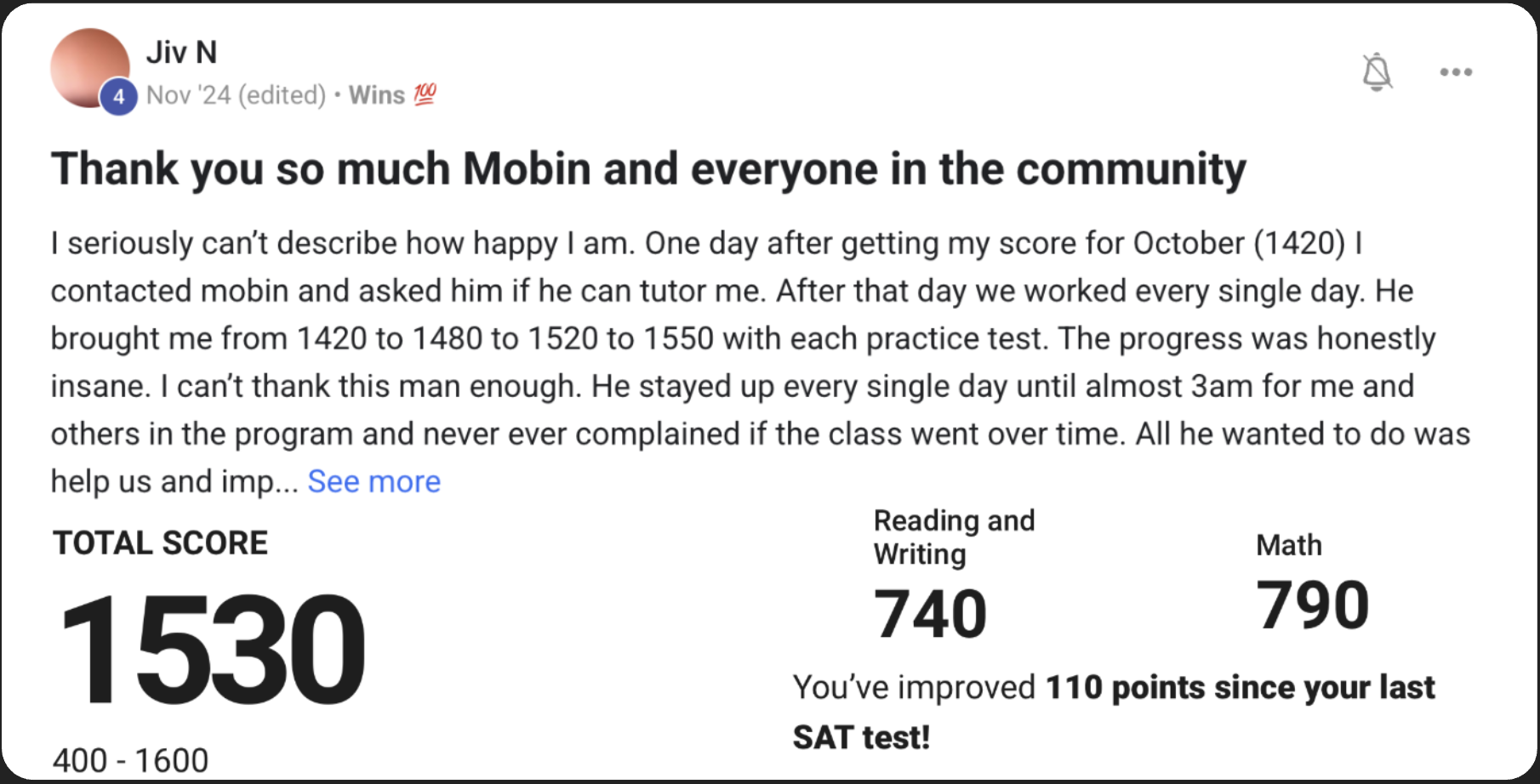The width and height of the screenshot is (1540, 784).
Task: Click the 790 Math score
Action: click(x=1312, y=605)
